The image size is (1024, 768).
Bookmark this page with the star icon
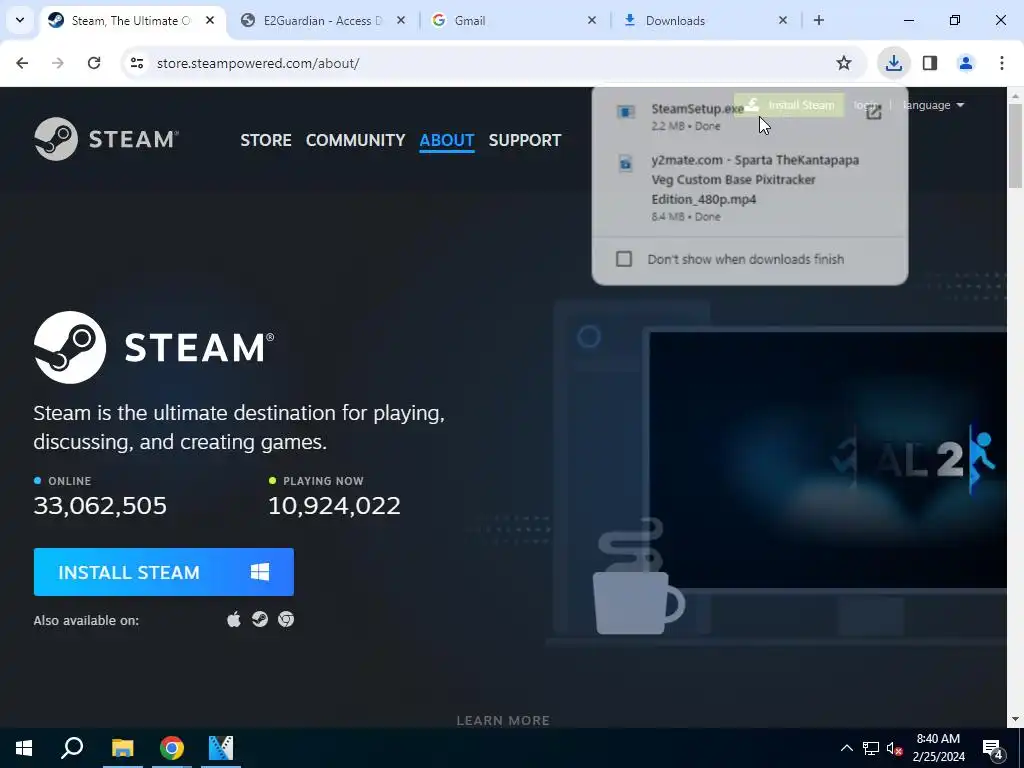pos(844,63)
